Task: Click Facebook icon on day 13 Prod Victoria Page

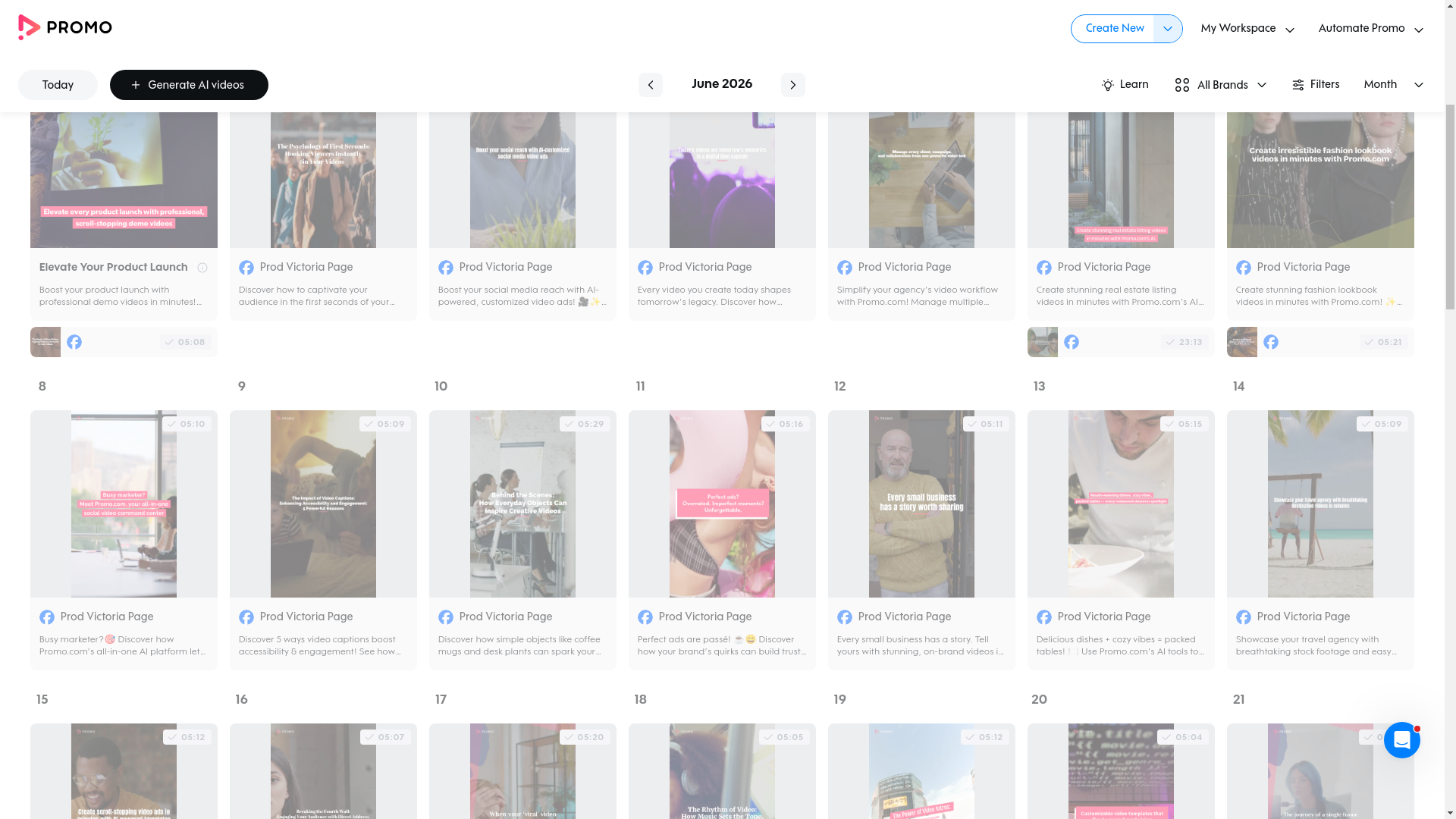Action: point(1044,617)
